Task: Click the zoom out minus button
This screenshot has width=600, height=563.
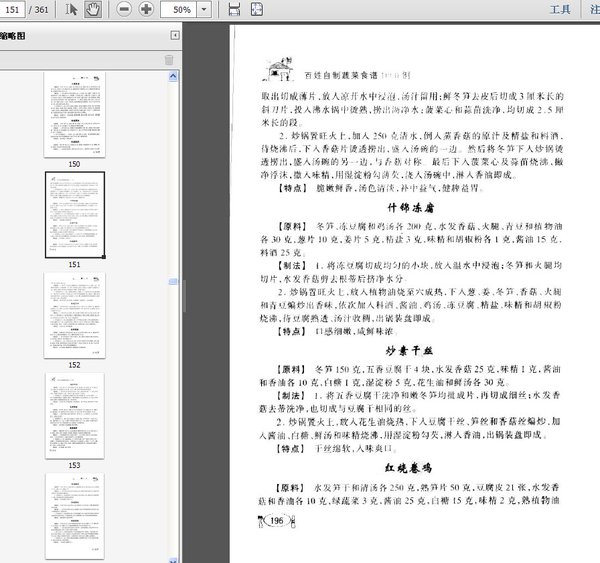Action: click(x=124, y=9)
